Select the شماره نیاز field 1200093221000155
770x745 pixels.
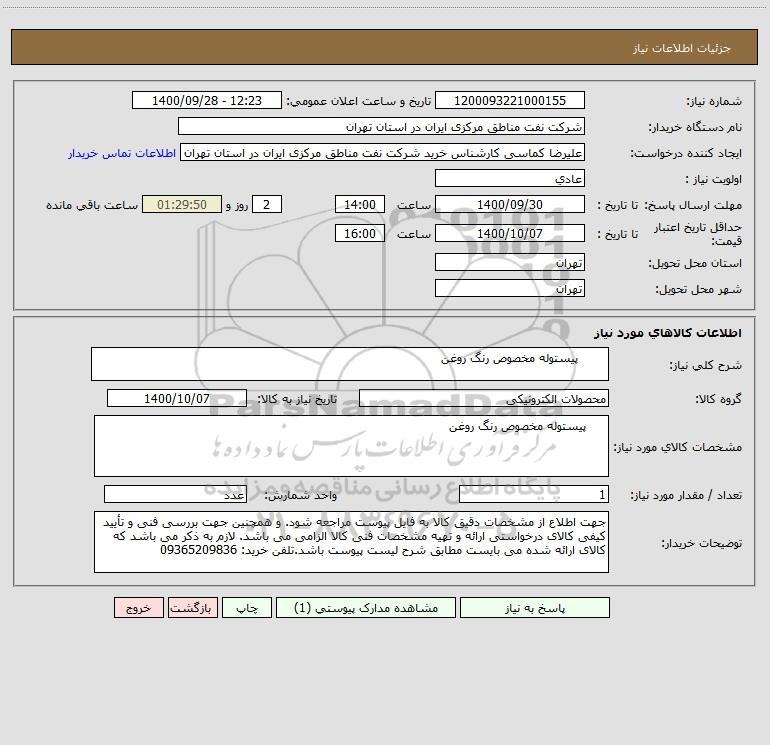[510, 100]
